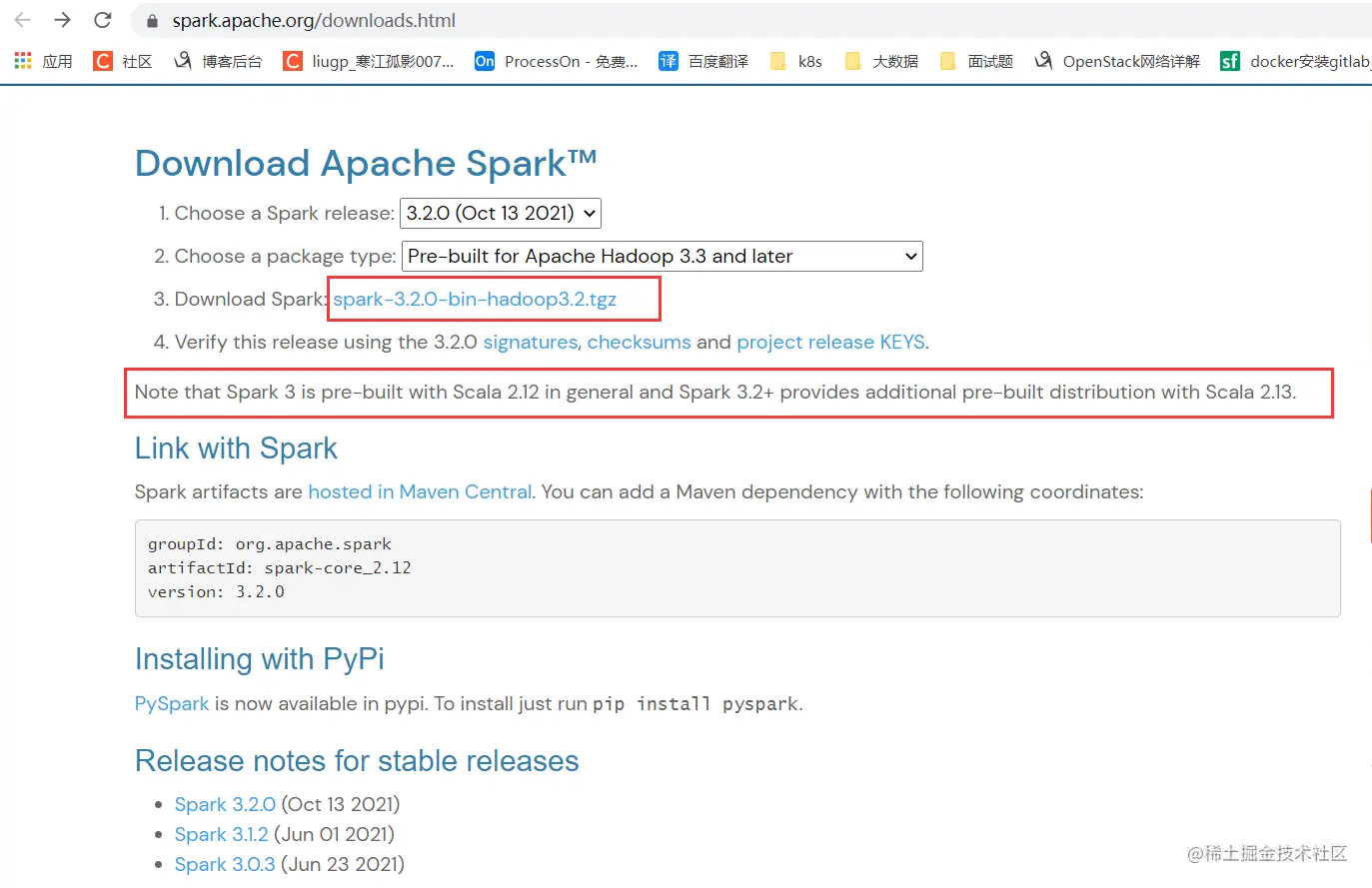The width and height of the screenshot is (1372, 888).
Task: Open the k8s bookmark folder
Action: click(795, 61)
